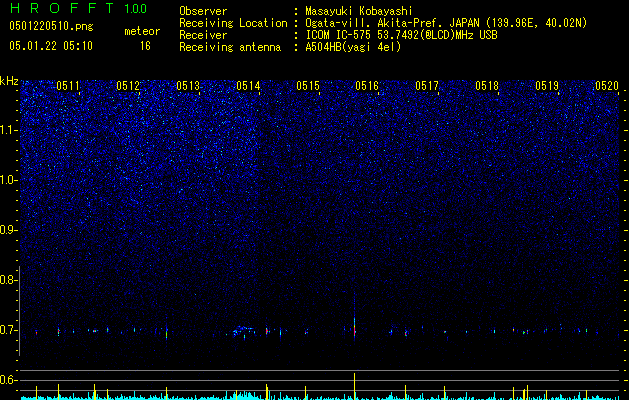Viewport: 629px width, 400px height.
Task: Click the 0518 time marker
Action: (487, 86)
